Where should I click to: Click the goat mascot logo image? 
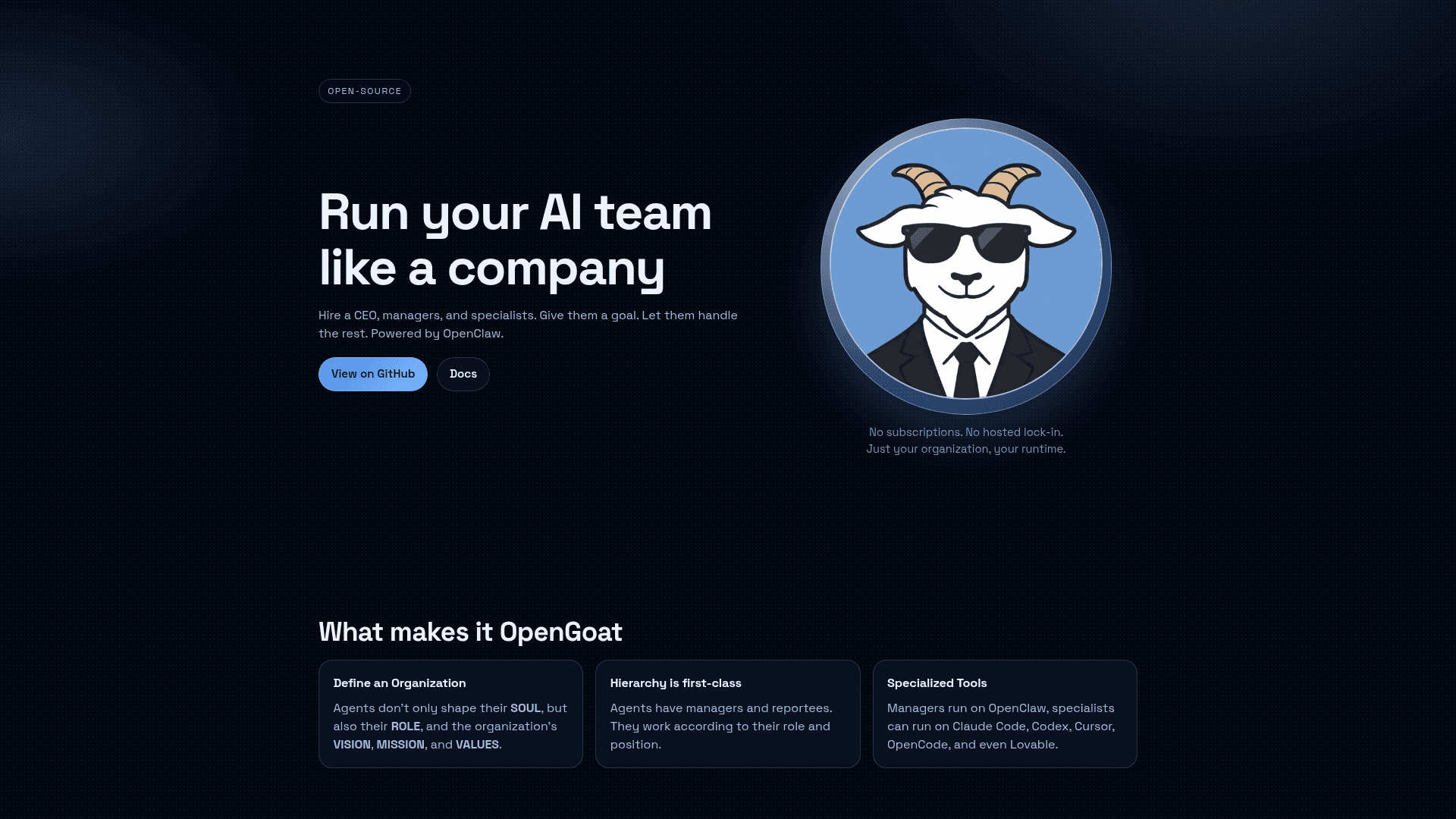(966, 266)
